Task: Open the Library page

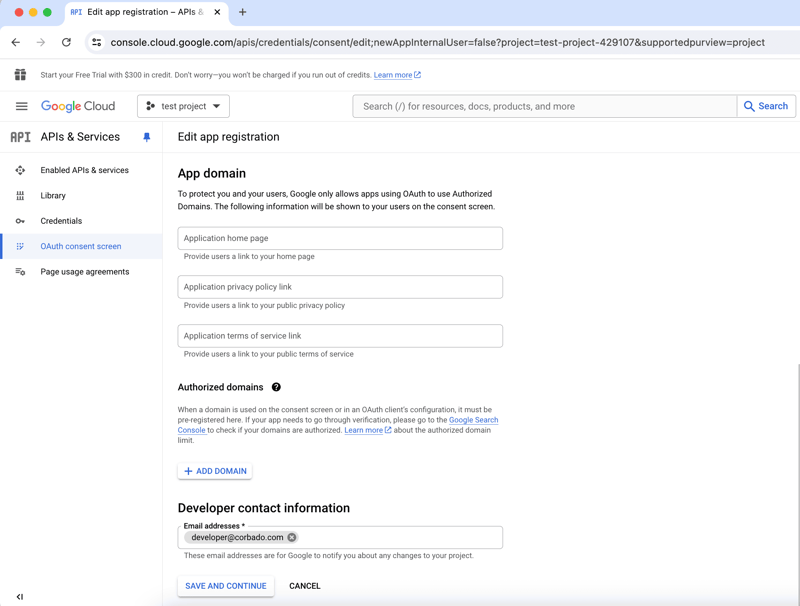Action: tap(53, 195)
